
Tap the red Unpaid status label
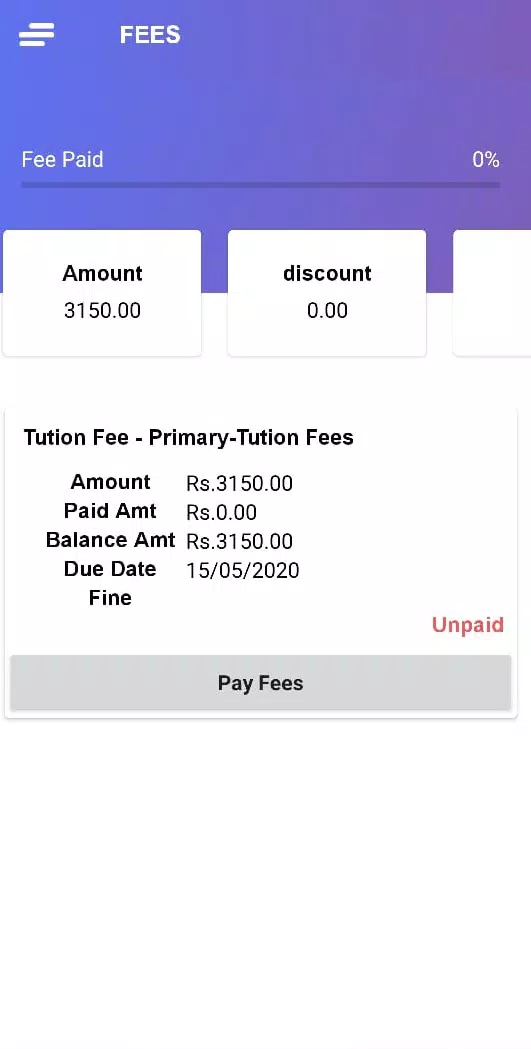[x=467, y=625]
